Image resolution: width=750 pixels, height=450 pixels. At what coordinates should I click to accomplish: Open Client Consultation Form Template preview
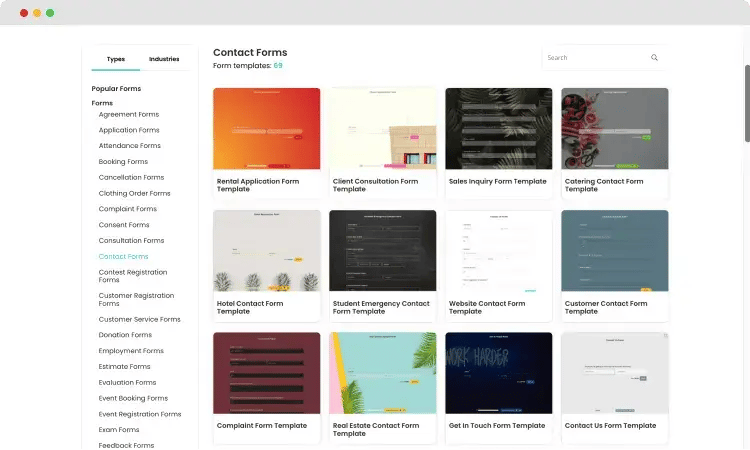[383, 129]
